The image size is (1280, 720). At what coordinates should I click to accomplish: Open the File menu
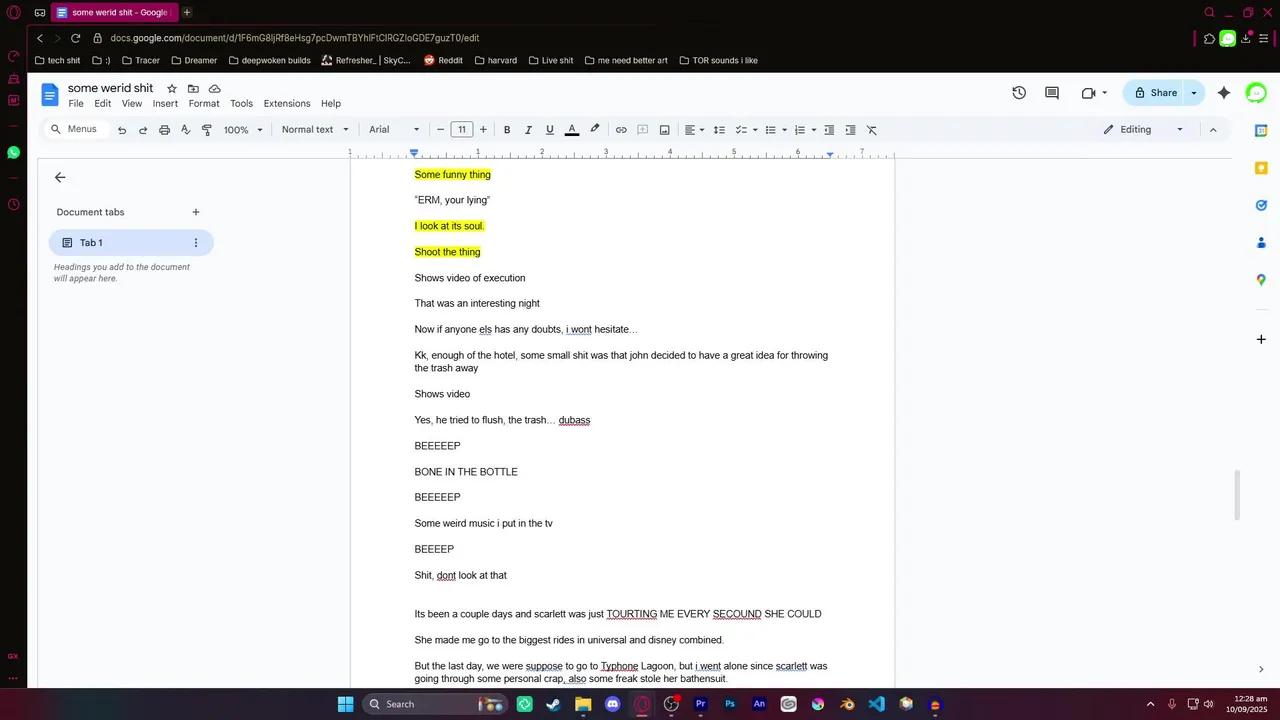tap(76, 104)
